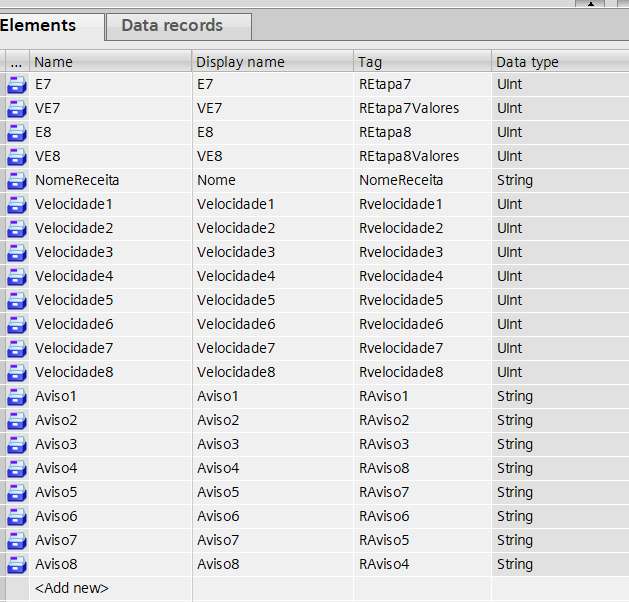Click the row icon for Aviso4
This screenshot has width=629, height=602.
point(16,469)
